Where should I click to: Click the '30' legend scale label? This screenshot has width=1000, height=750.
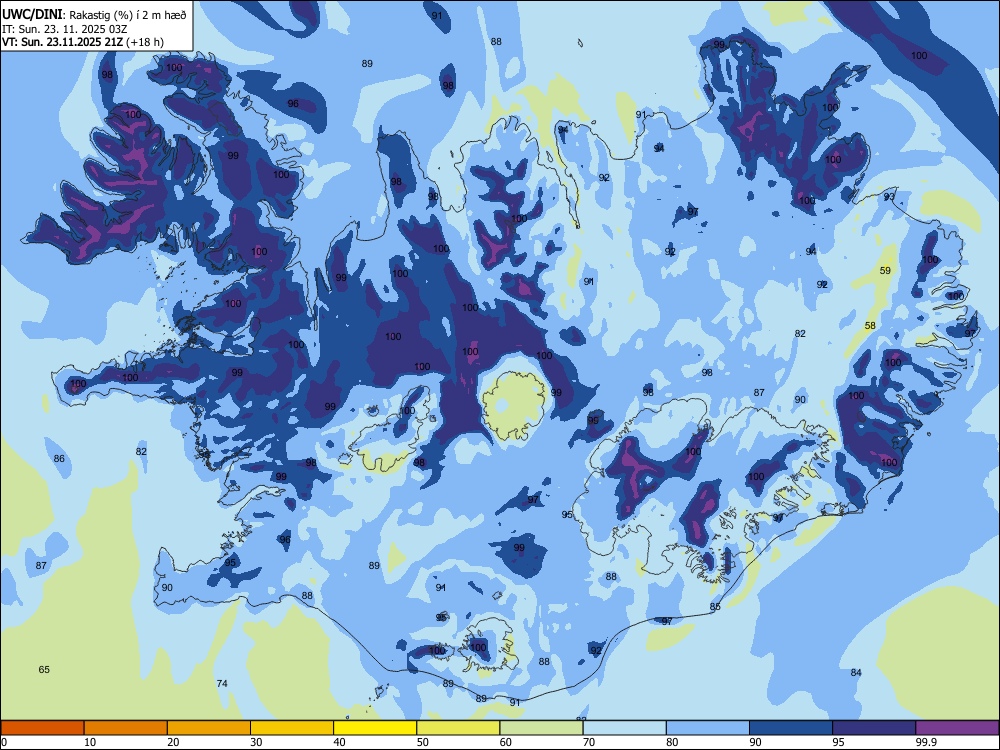256,742
